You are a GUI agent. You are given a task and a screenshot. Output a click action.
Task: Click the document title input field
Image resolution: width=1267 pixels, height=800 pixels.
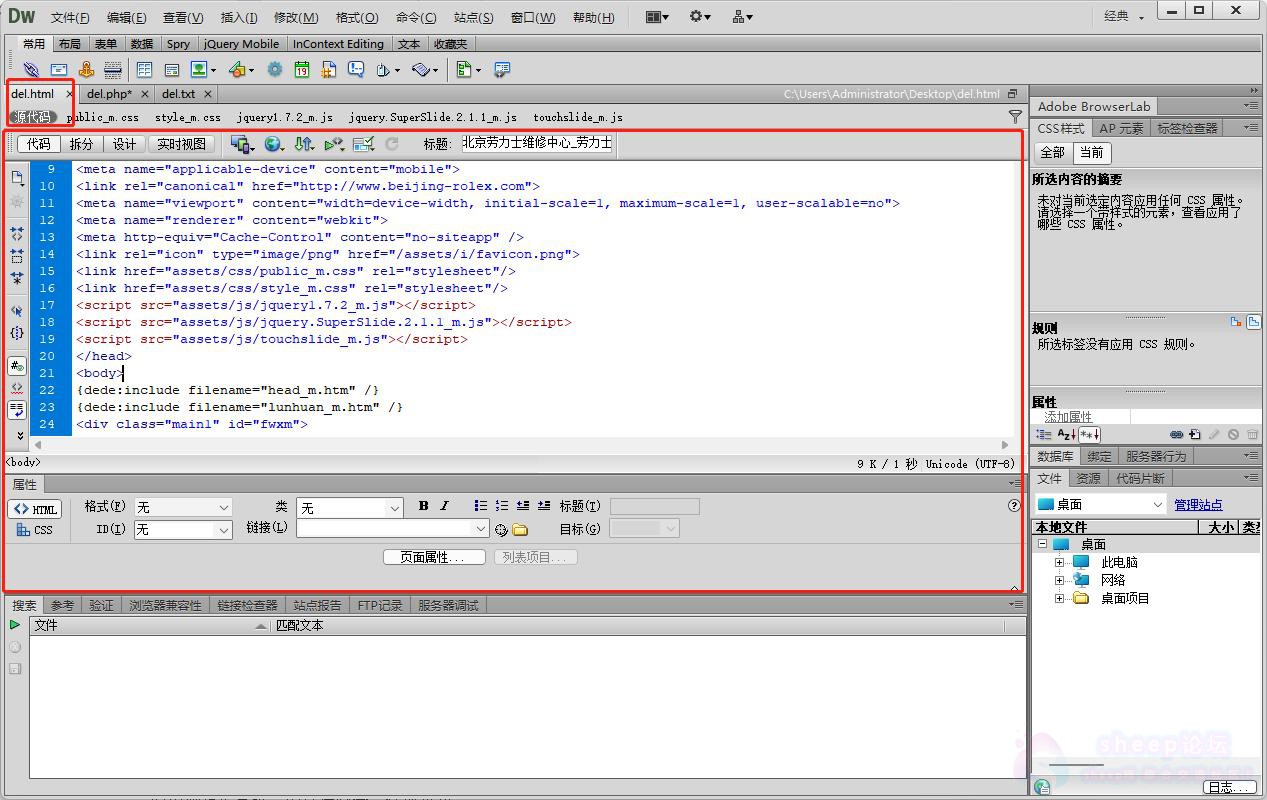coord(537,143)
